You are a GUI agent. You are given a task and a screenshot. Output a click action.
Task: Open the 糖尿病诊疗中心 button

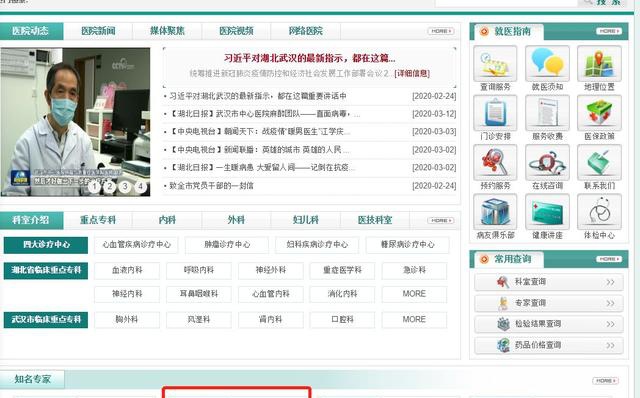407,245
